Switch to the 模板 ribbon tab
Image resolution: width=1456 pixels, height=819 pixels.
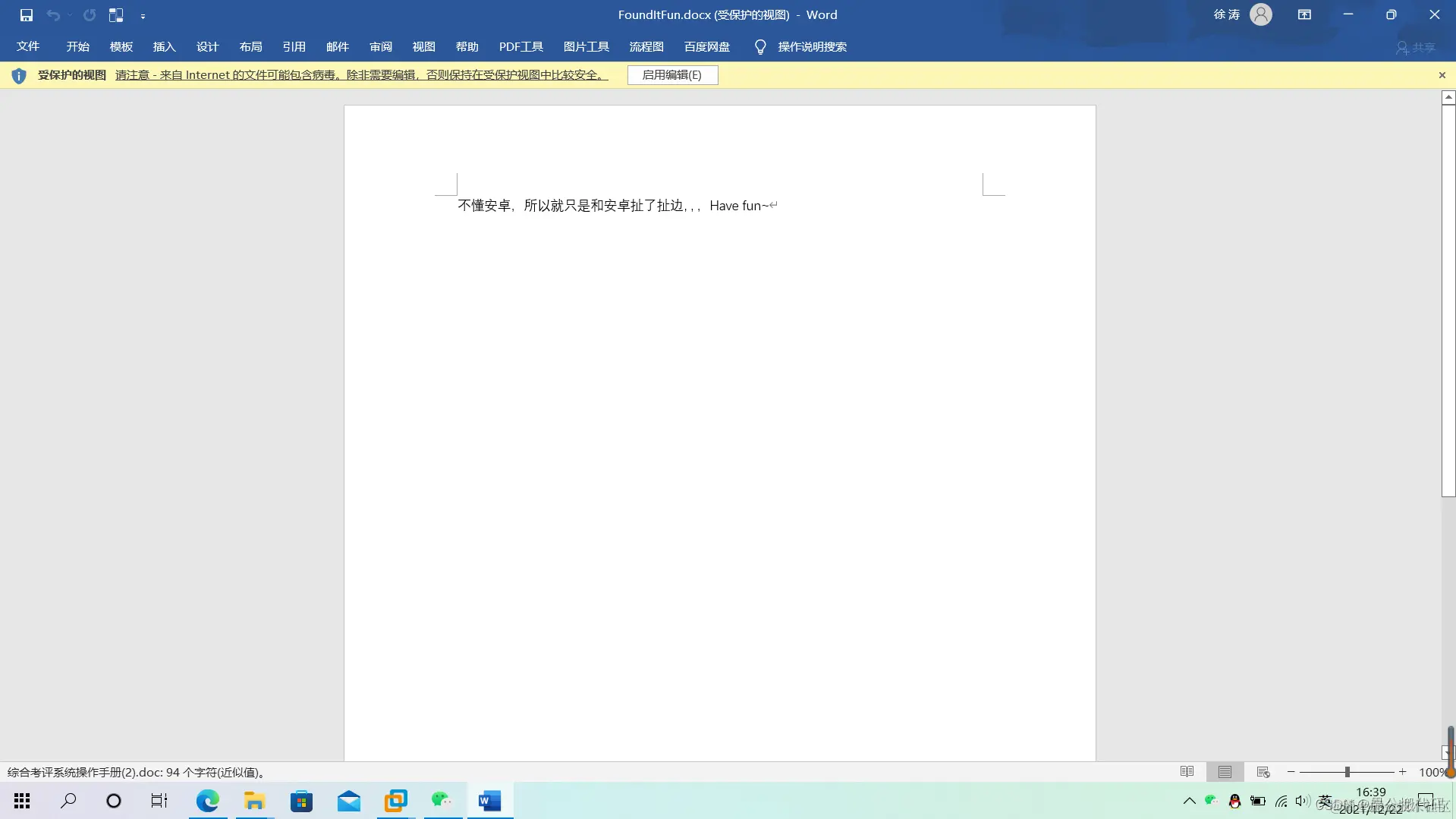(121, 46)
